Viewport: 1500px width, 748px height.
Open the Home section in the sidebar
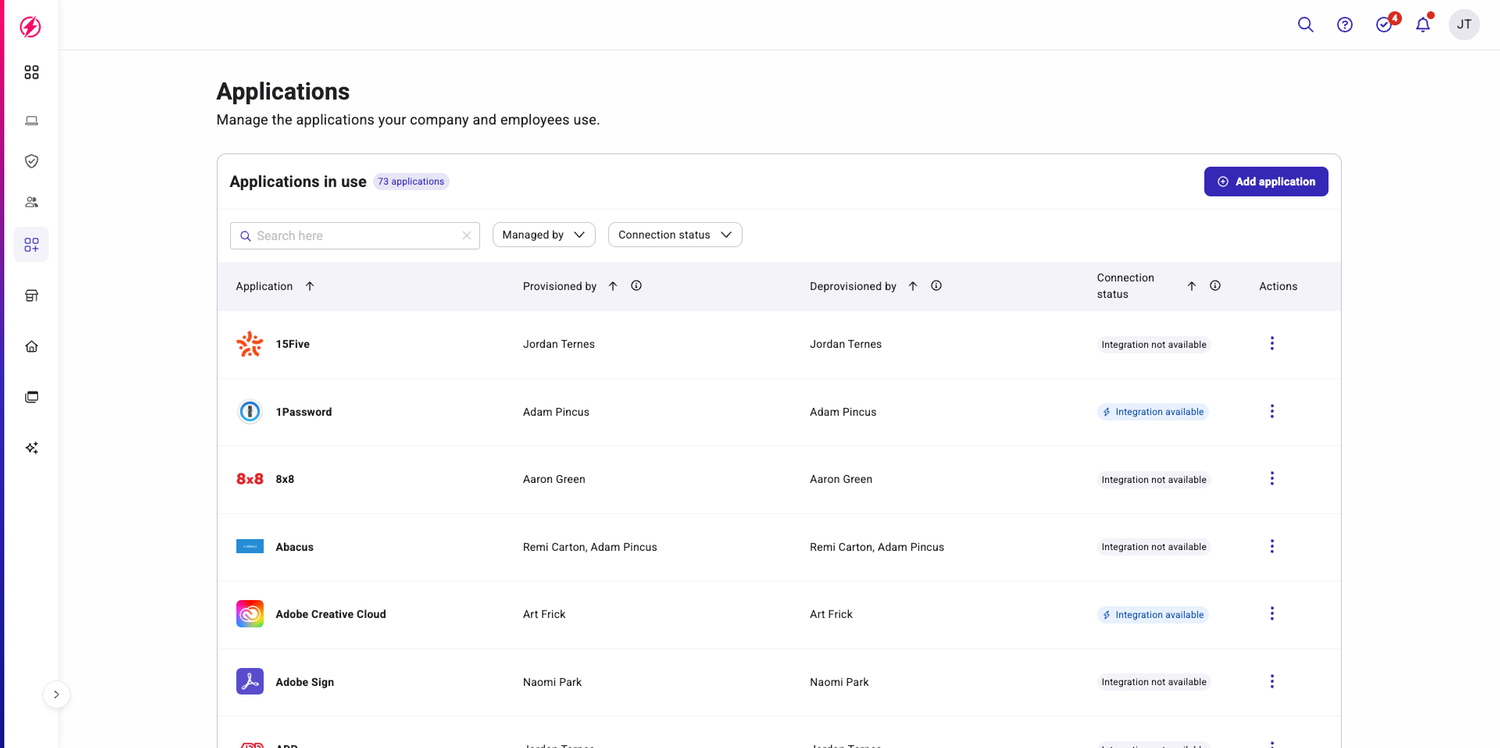(x=31, y=345)
